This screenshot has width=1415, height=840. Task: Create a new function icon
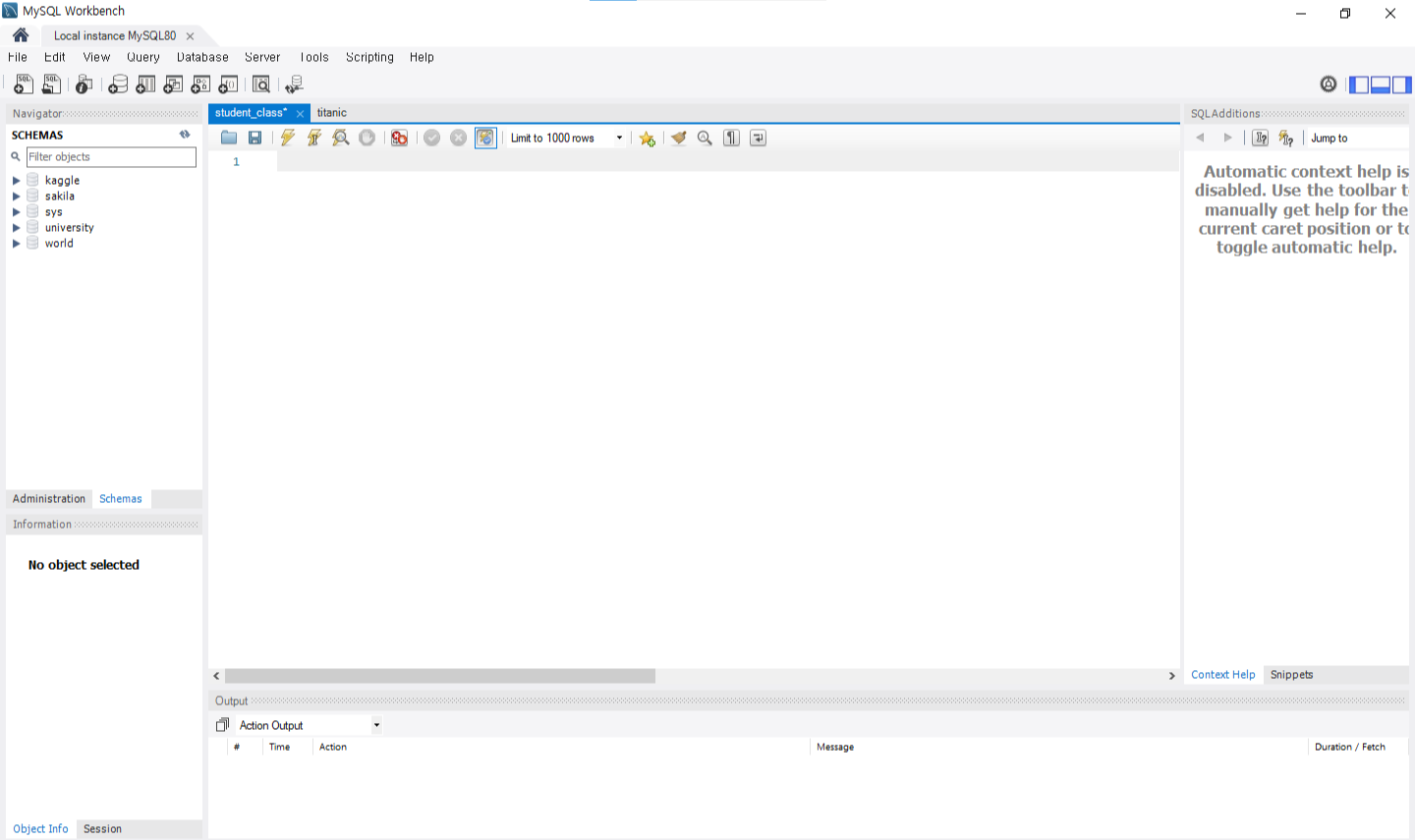228,84
